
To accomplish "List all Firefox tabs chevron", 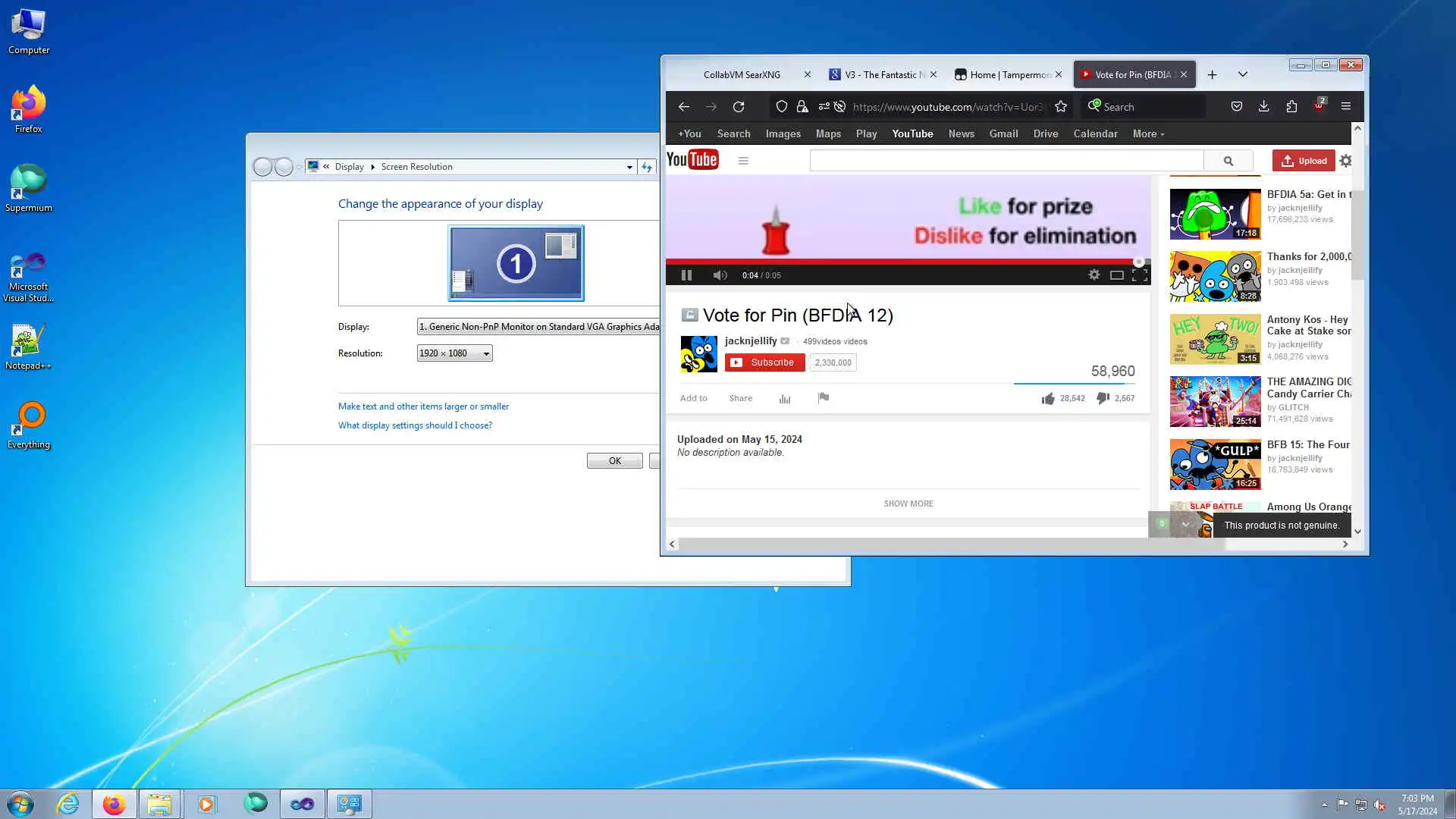I will 1242,74.
